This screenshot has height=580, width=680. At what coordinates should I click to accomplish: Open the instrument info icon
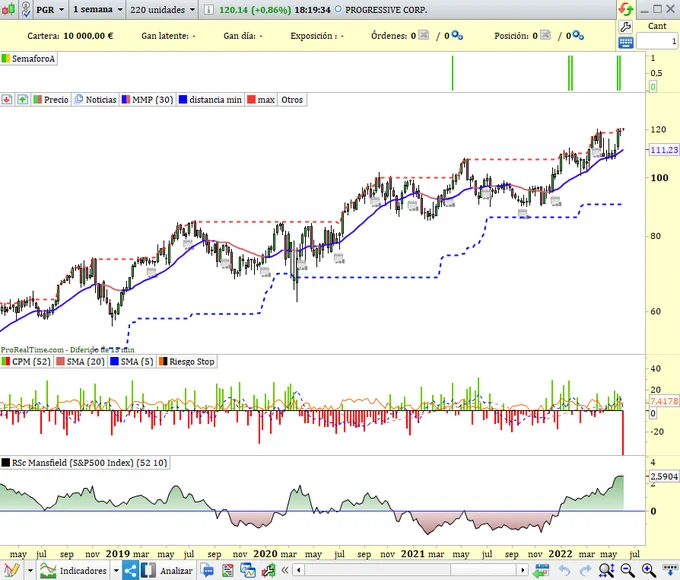[x=209, y=9]
